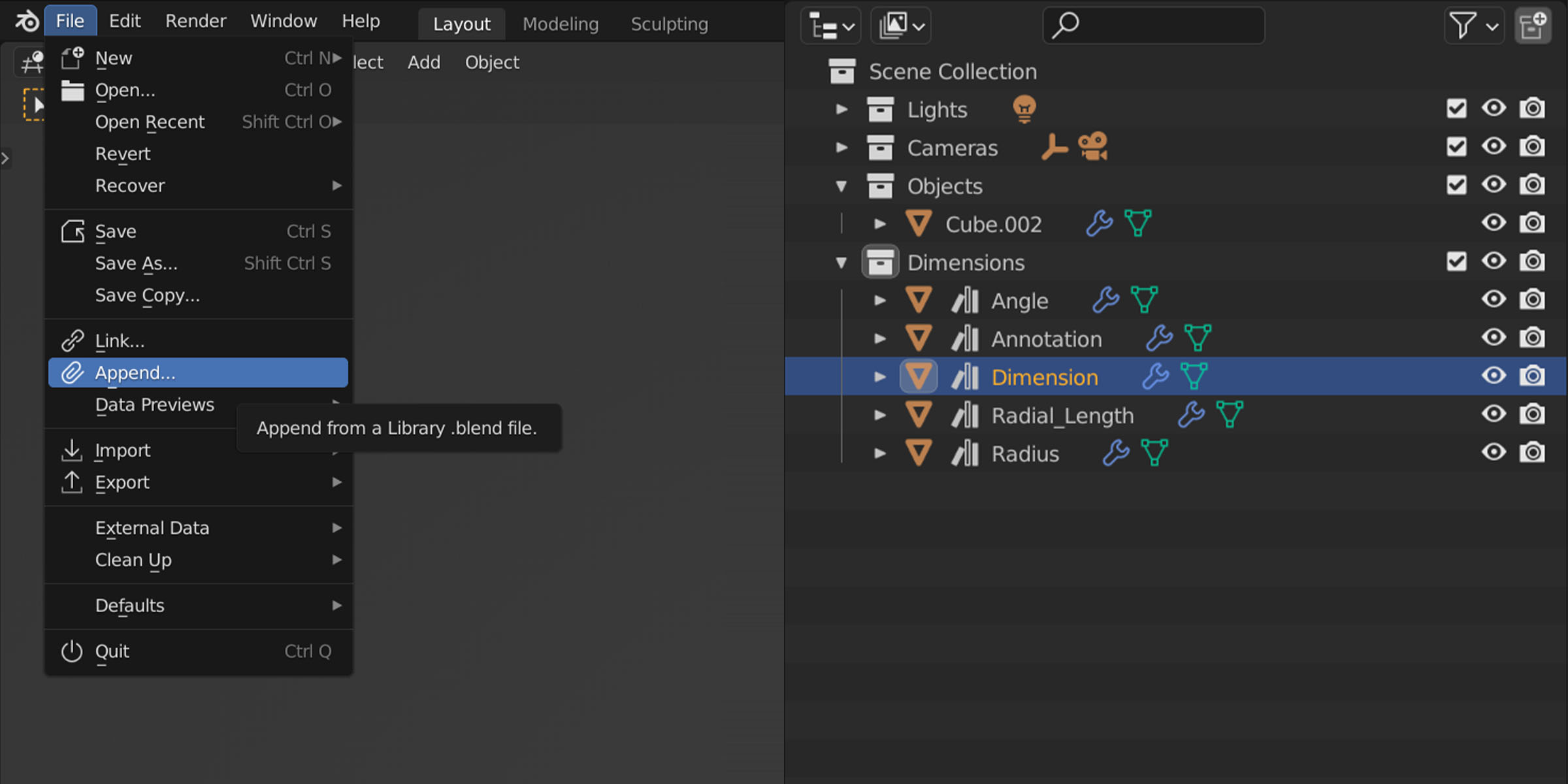The height and width of the screenshot is (784, 1568).
Task: Click the Dimensions collection box icon
Action: (880, 263)
